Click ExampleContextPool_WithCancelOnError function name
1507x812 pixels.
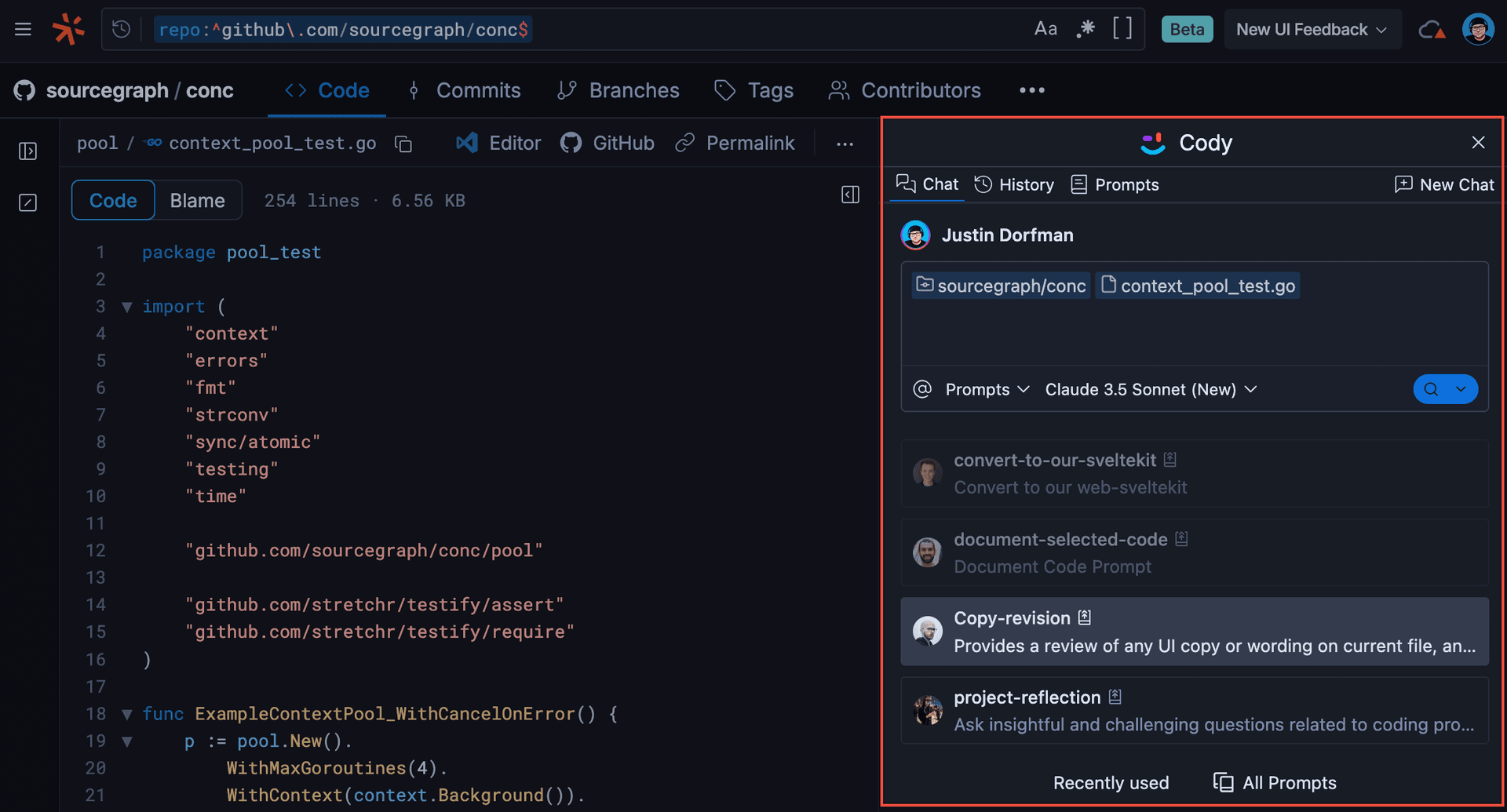[x=385, y=714]
